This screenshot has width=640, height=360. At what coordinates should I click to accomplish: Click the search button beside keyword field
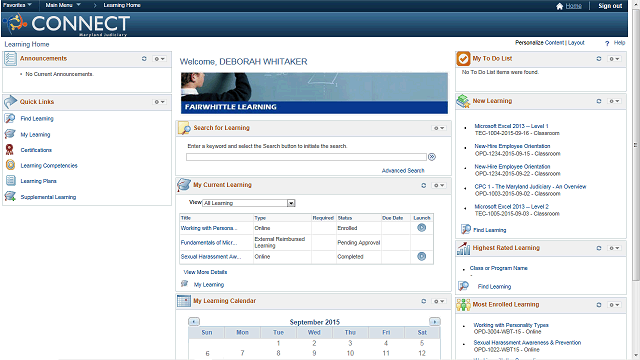[432, 157]
